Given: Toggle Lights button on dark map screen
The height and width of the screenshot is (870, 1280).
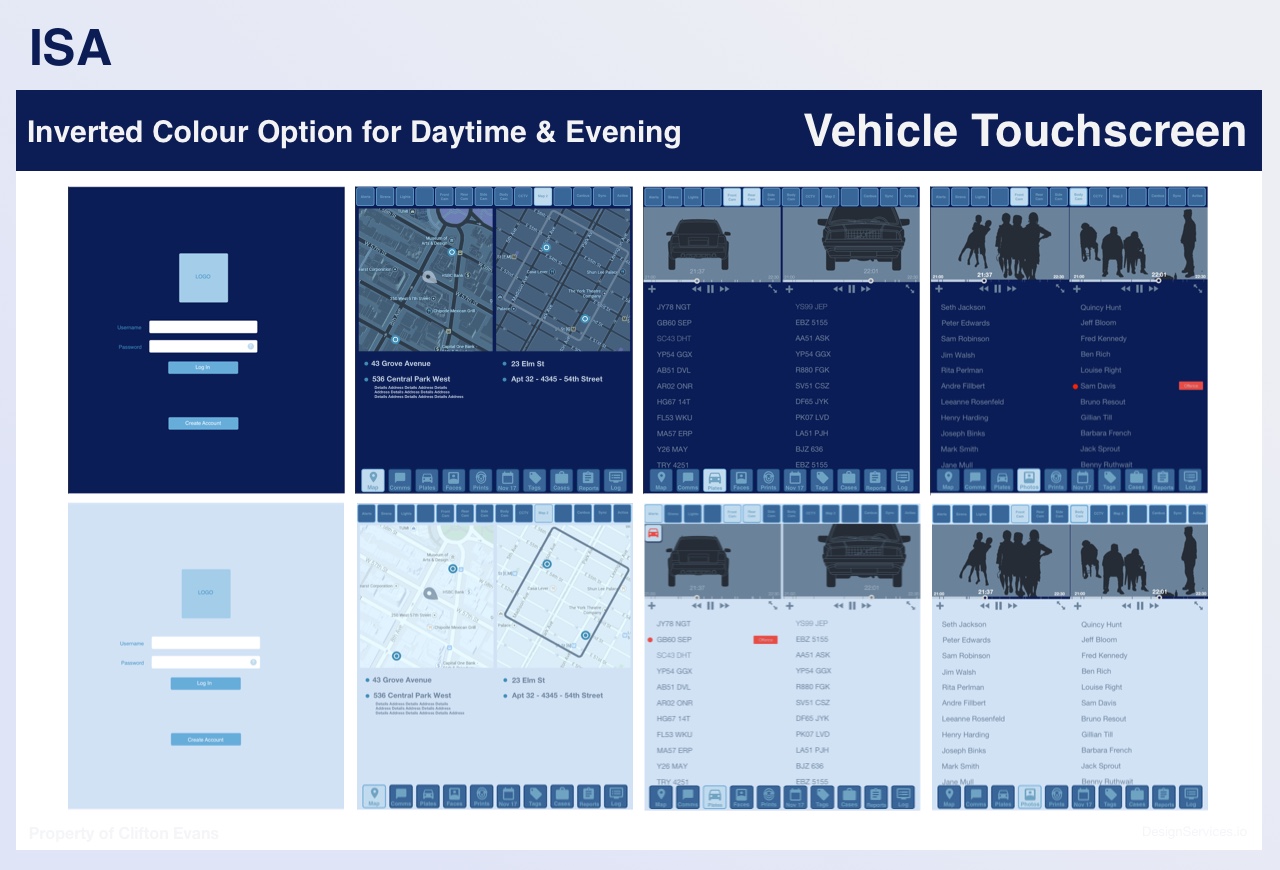Looking at the screenshot, I should (404, 197).
